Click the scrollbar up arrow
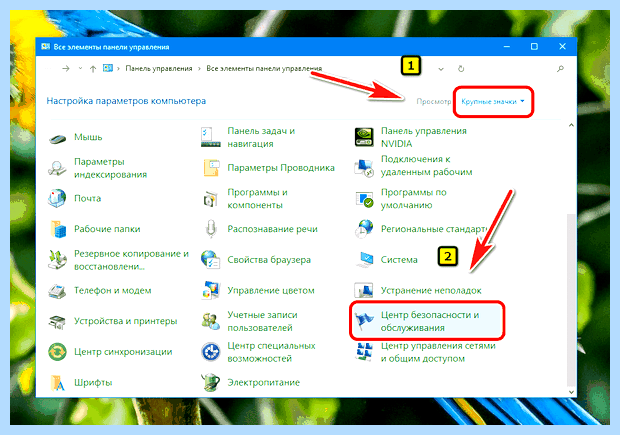Viewport: 620px width, 435px height. pyautogui.click(x=571, y=126)
